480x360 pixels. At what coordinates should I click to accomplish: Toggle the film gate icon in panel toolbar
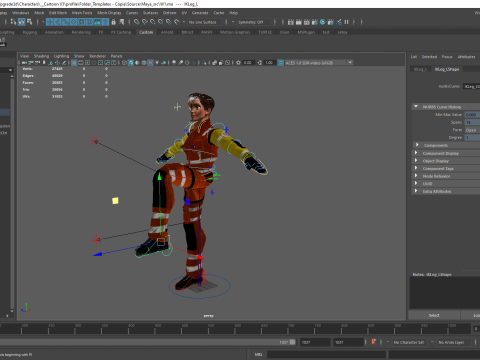pos(81,63)
